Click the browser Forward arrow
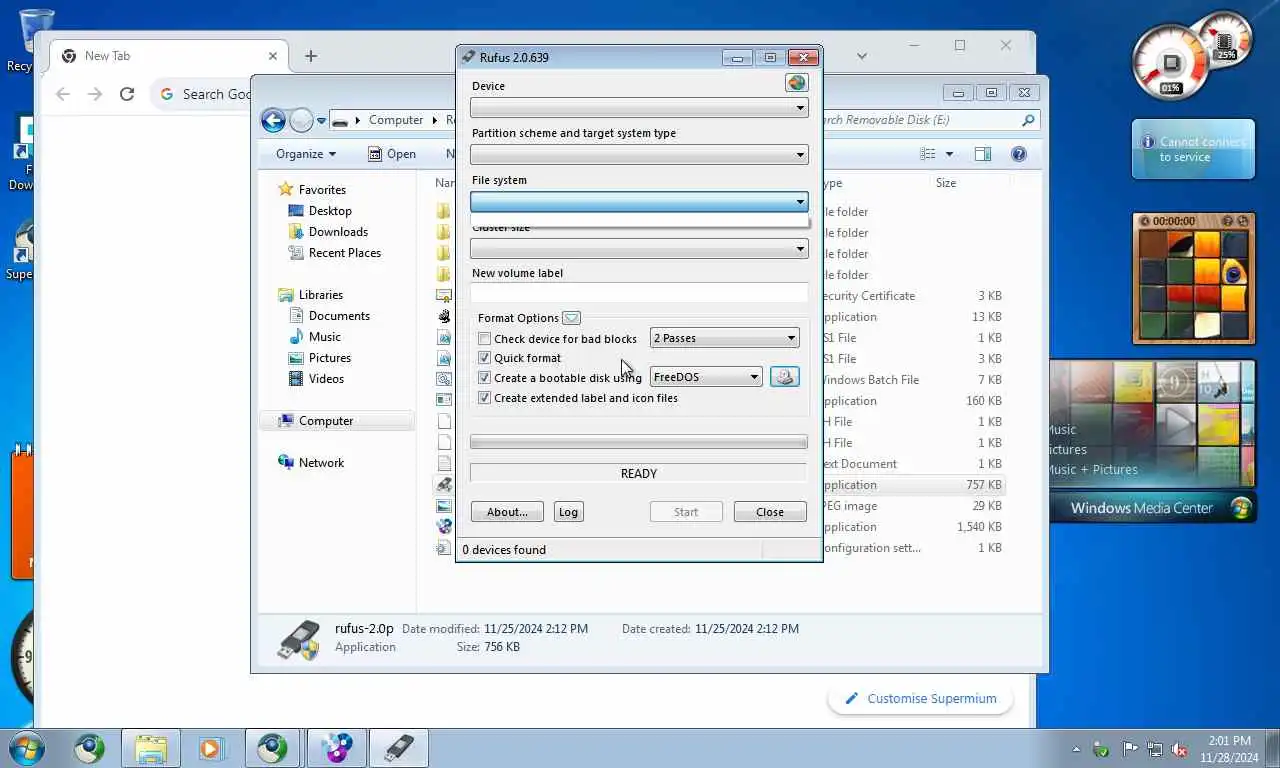Image resolution: width=1280 pixels, height=768 pixels. [x=95, y=94]
